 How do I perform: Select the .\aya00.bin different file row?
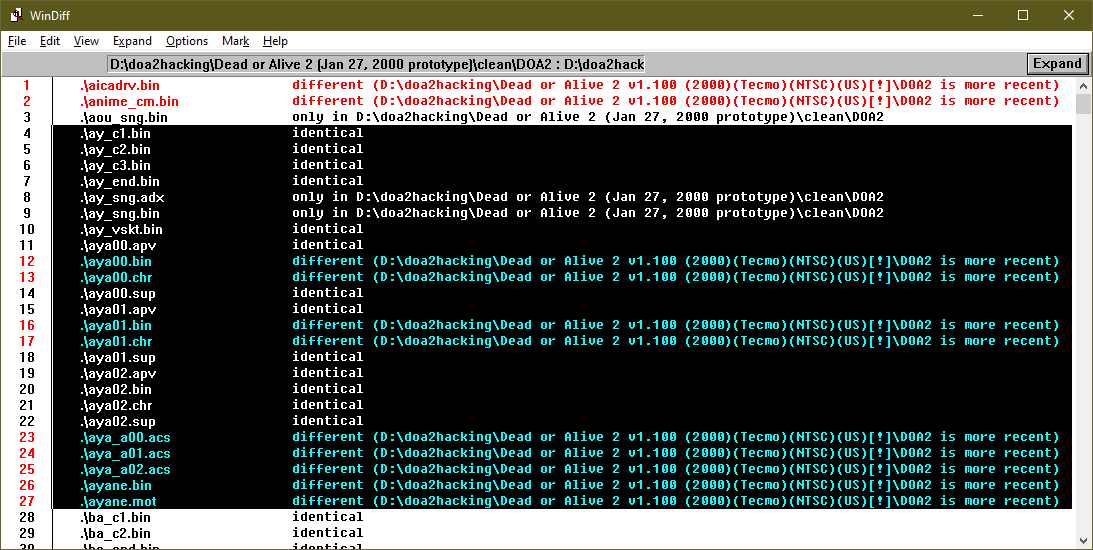116,261
